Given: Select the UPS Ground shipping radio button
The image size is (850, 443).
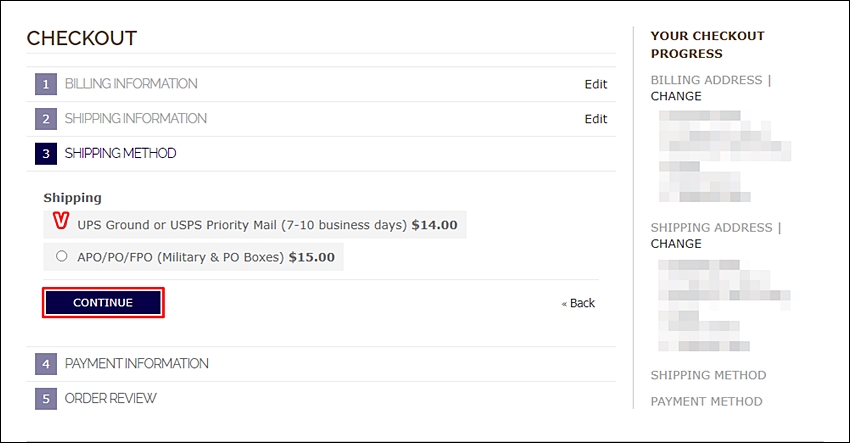Looking at the screenshot, I should (x=61, y=221).
